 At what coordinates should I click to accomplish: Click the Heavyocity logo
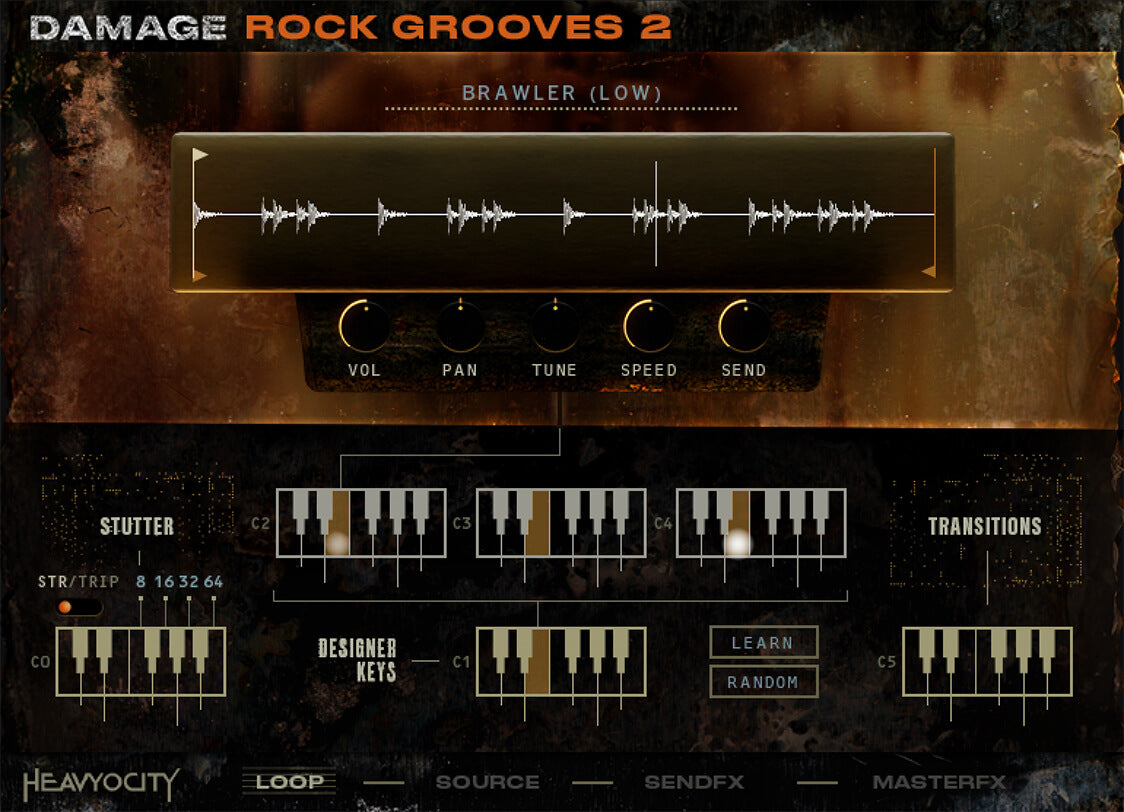coord(101,782)
